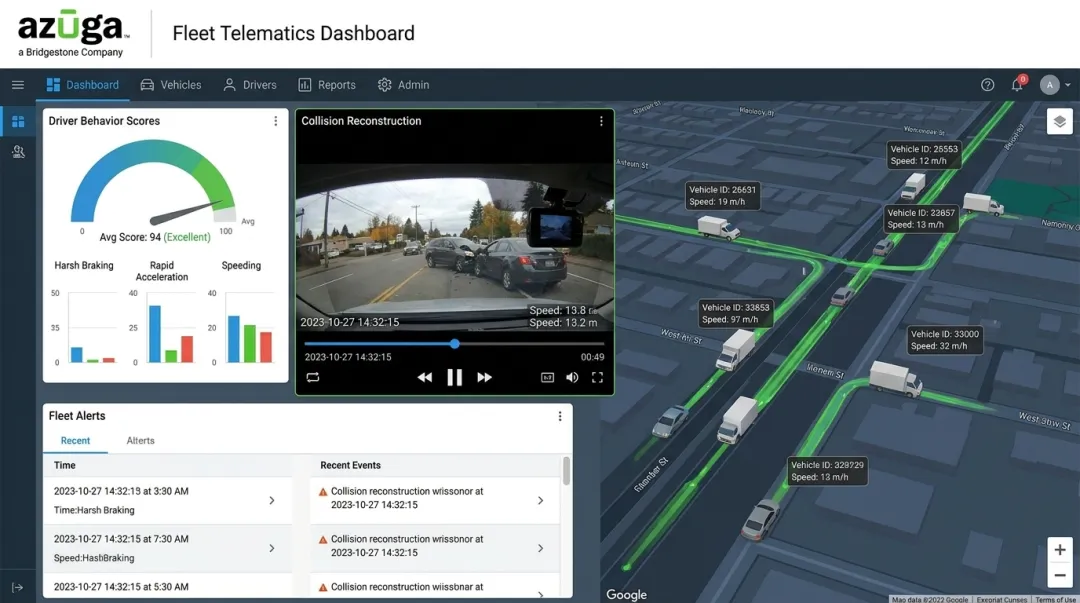1080x603 pixels.
Task: Open Fleet Alerts options menu
Action: click(560, 416)
